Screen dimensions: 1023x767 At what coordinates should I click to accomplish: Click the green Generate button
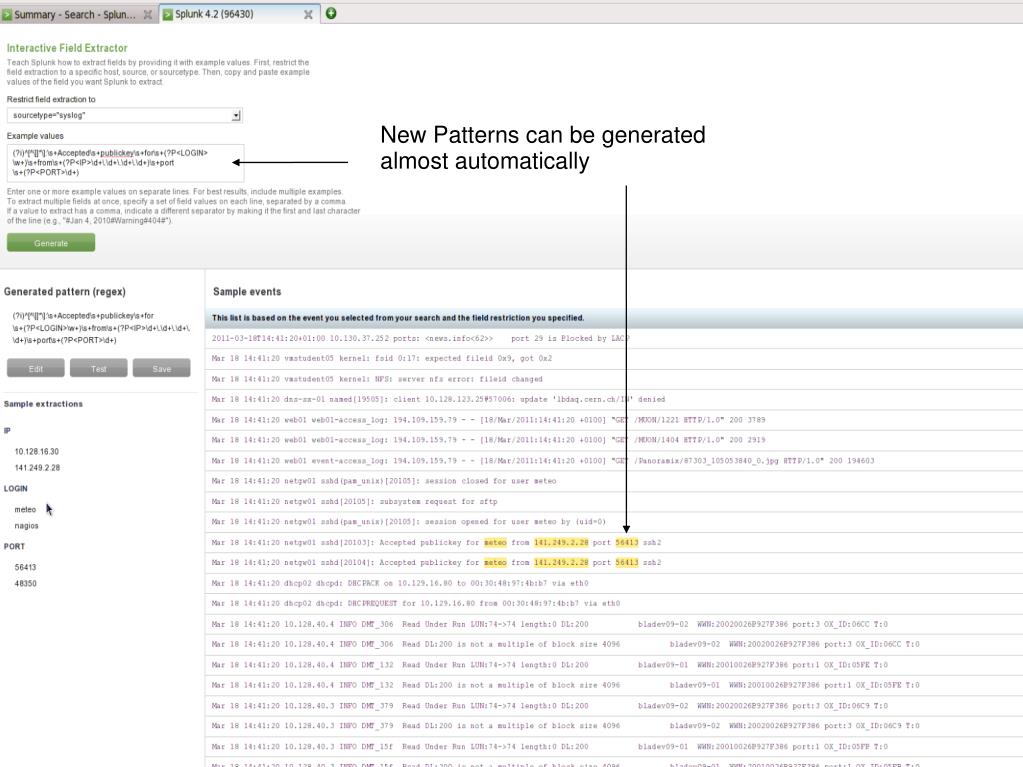pos(51,243)
